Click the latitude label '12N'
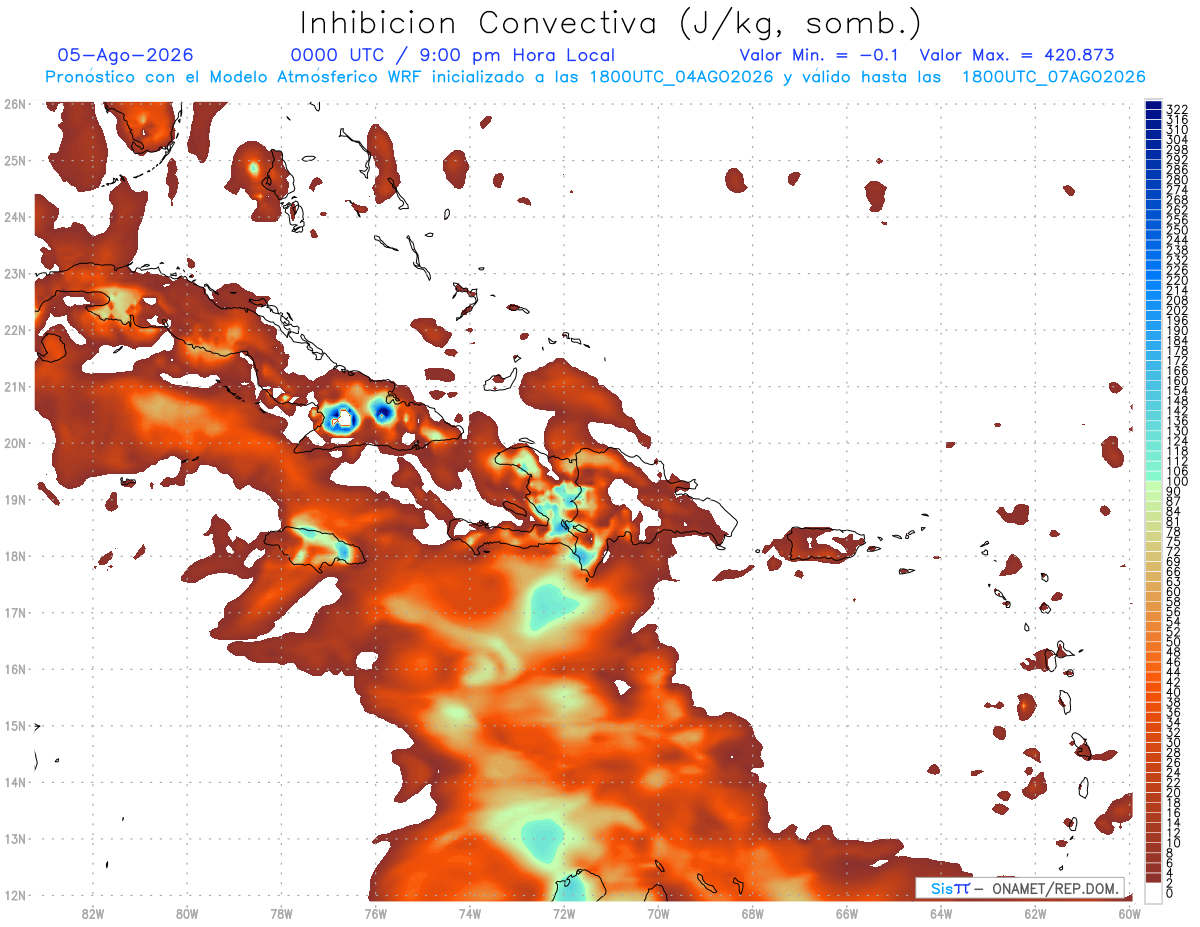 [x=15, y=895]
